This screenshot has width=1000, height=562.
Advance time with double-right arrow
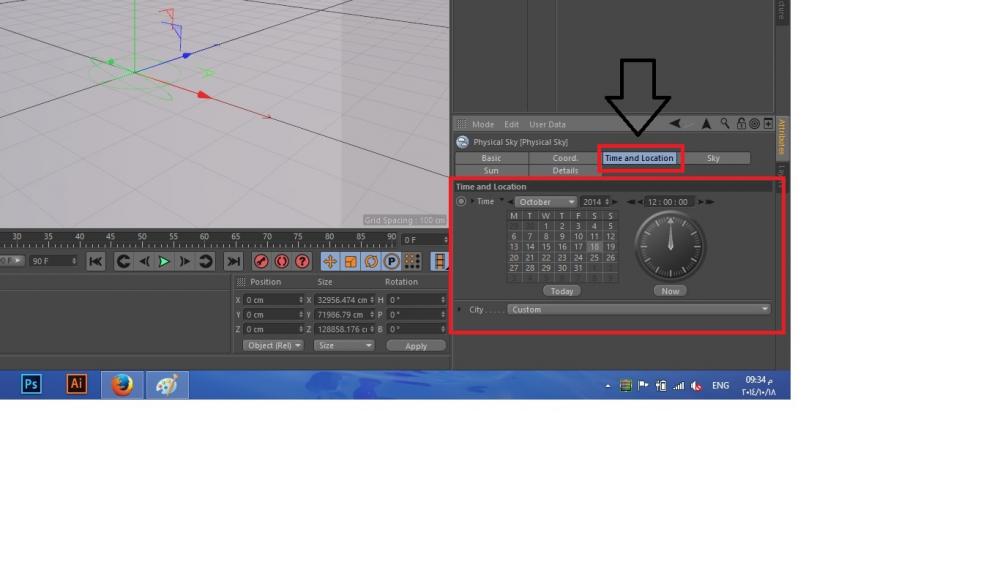710,202
